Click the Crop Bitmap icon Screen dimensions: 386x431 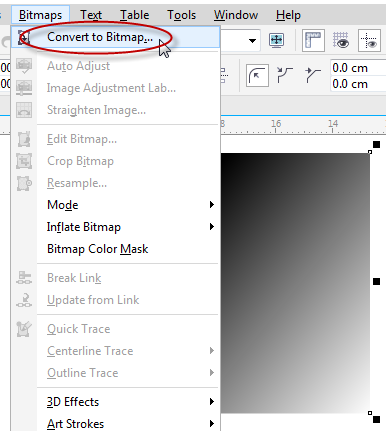24,161
